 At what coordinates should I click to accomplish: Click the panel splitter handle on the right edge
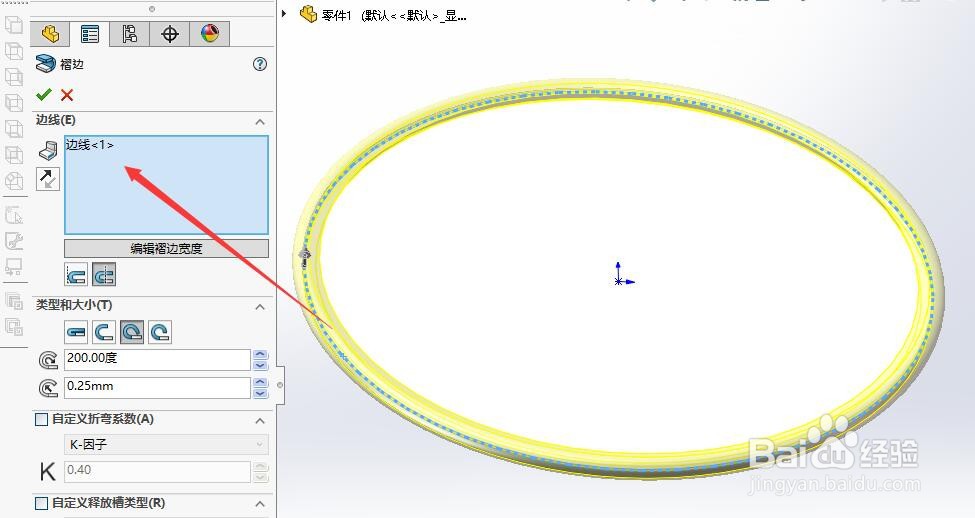[x=280, y=385]
